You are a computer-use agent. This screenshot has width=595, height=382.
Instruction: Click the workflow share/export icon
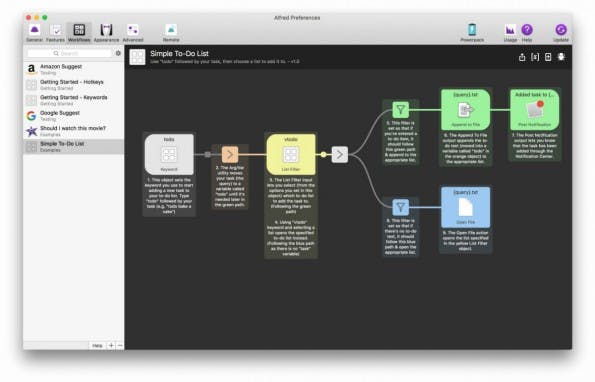point(522,57)
